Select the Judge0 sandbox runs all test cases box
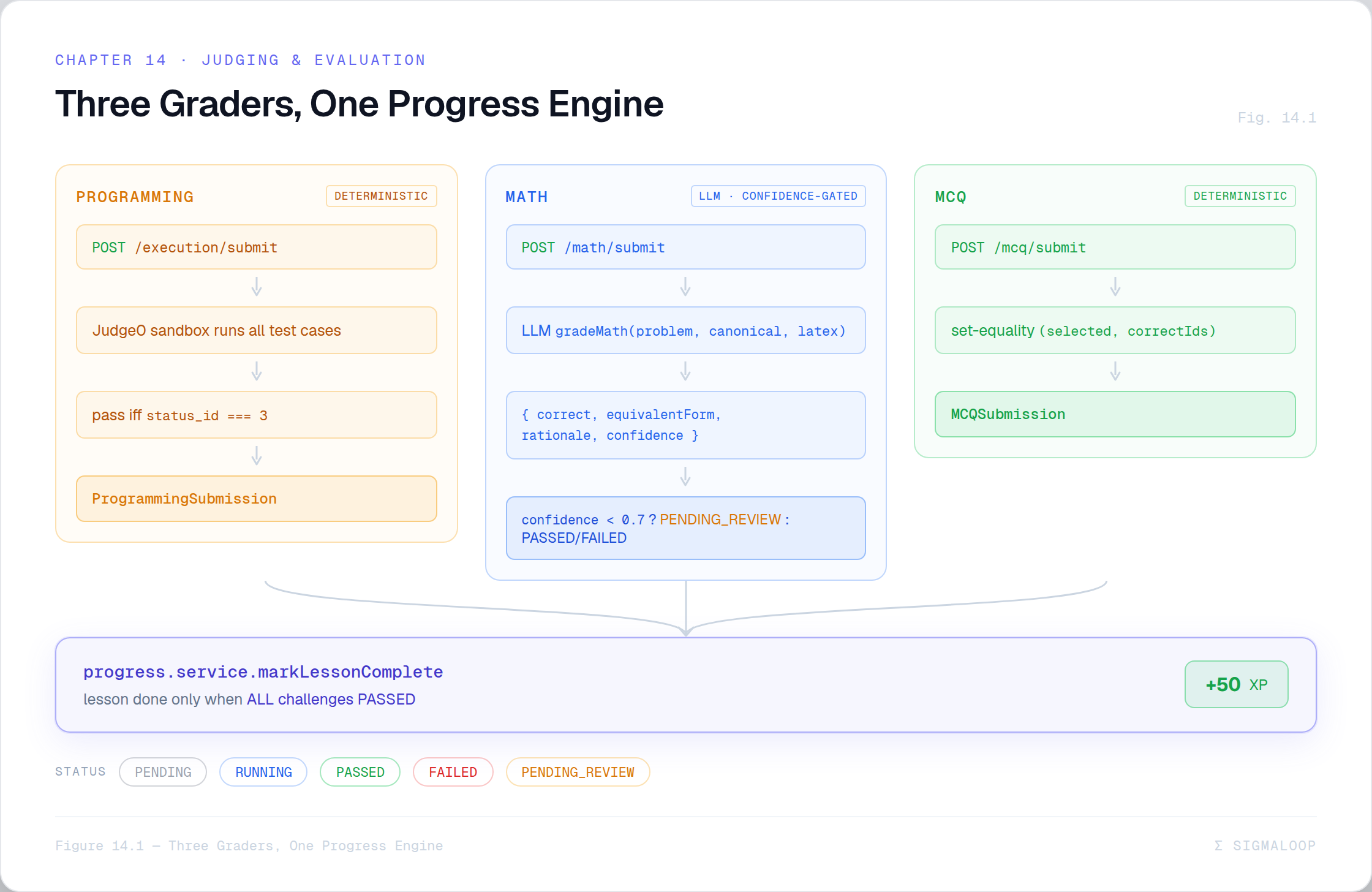1372x892 pixels. [257, 330]
